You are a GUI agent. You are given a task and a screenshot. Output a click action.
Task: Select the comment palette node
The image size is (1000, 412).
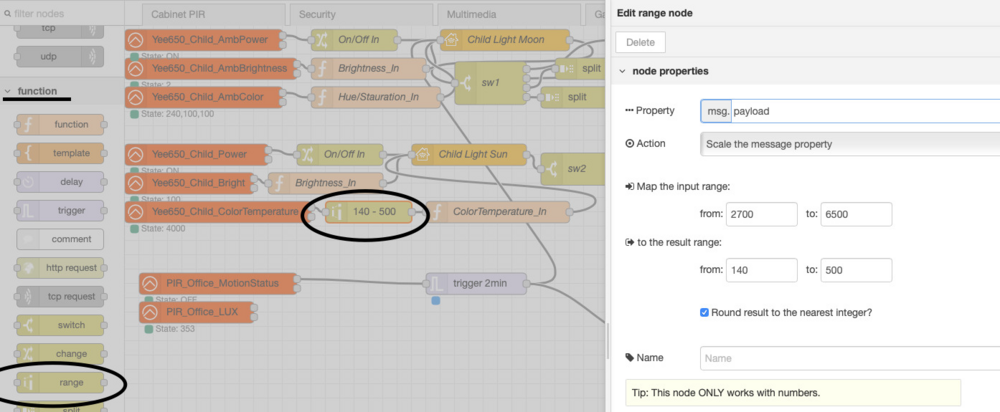pos(60,239)
